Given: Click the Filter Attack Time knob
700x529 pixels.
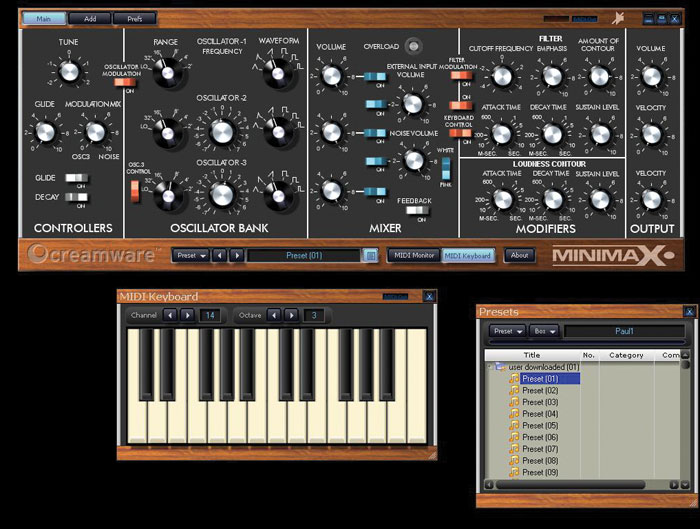Looking at the screenshot, I should (501, 134).
